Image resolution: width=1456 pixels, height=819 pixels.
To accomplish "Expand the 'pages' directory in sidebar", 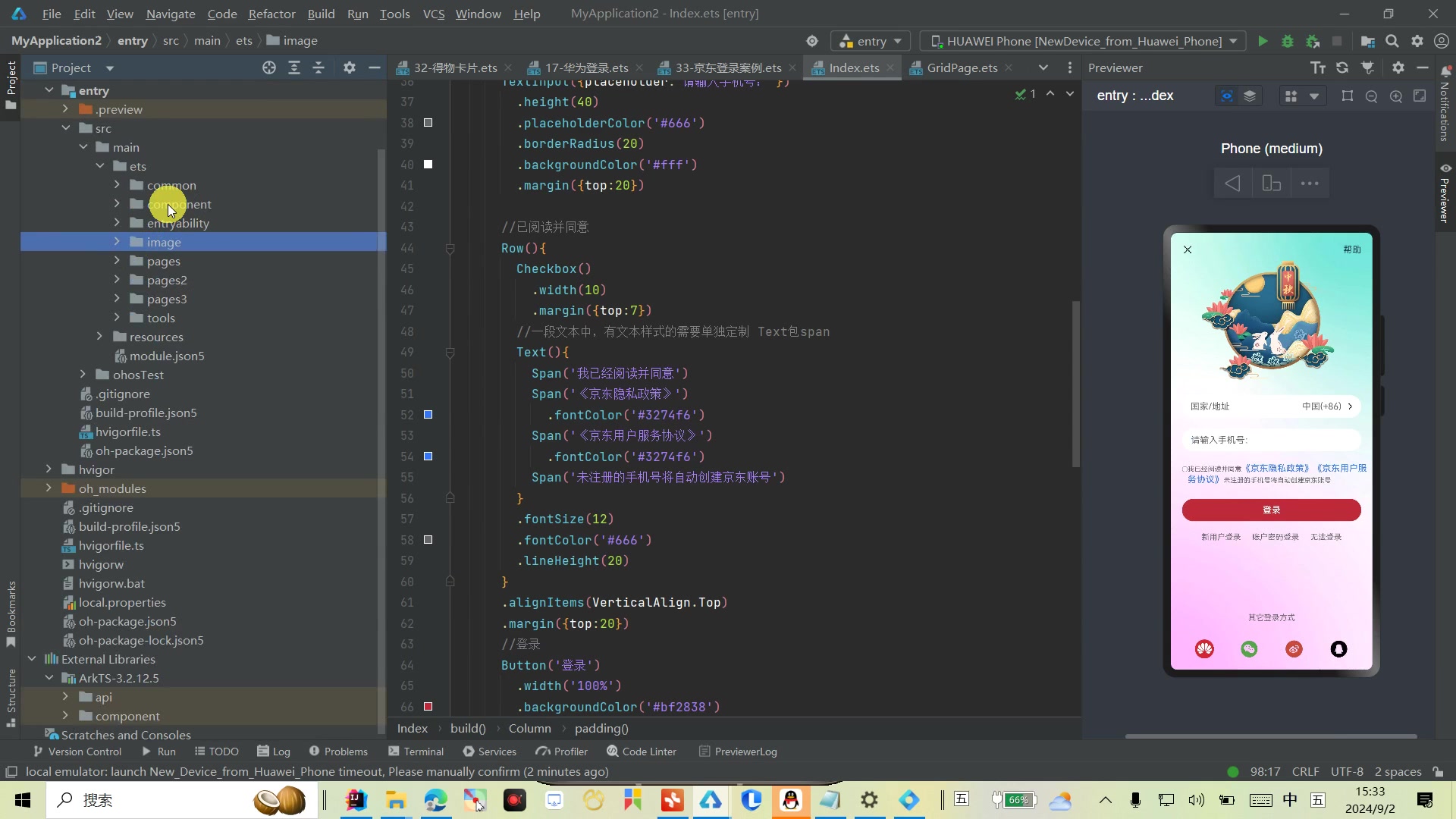I will tap(117, 261).
